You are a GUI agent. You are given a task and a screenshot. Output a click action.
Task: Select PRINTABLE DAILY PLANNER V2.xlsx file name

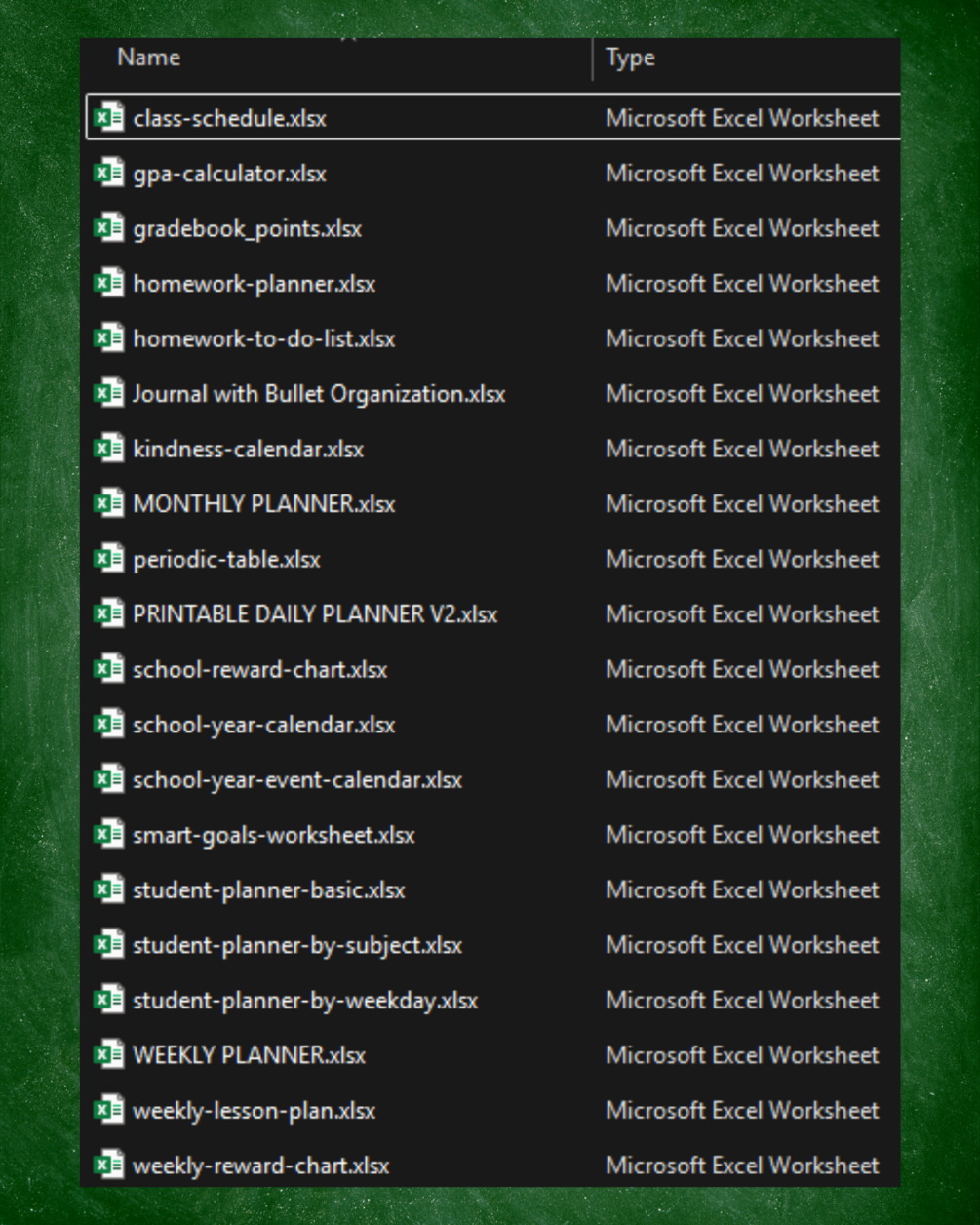(316, 614)
